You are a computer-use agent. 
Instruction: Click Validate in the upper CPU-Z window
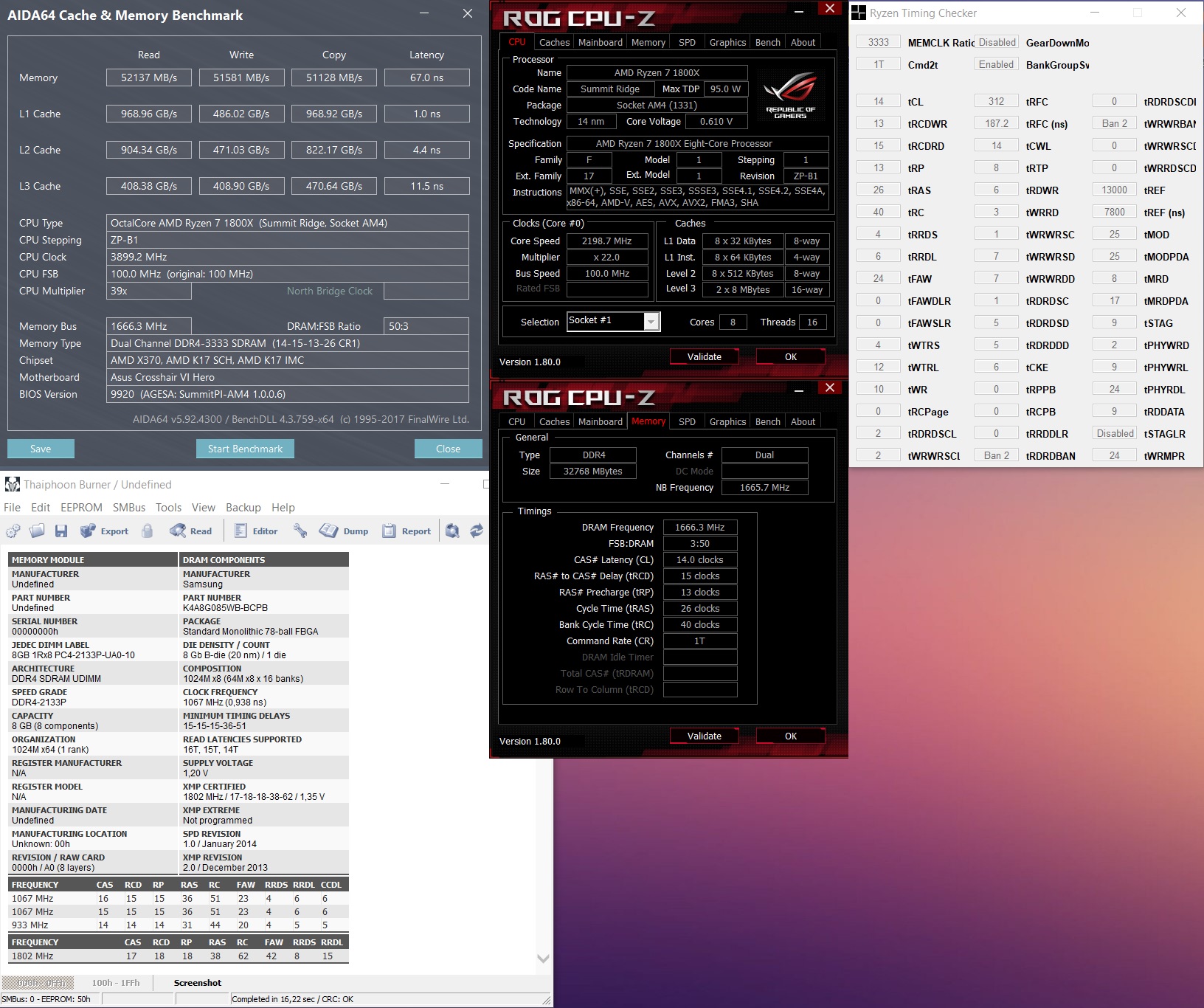(705, 356)
